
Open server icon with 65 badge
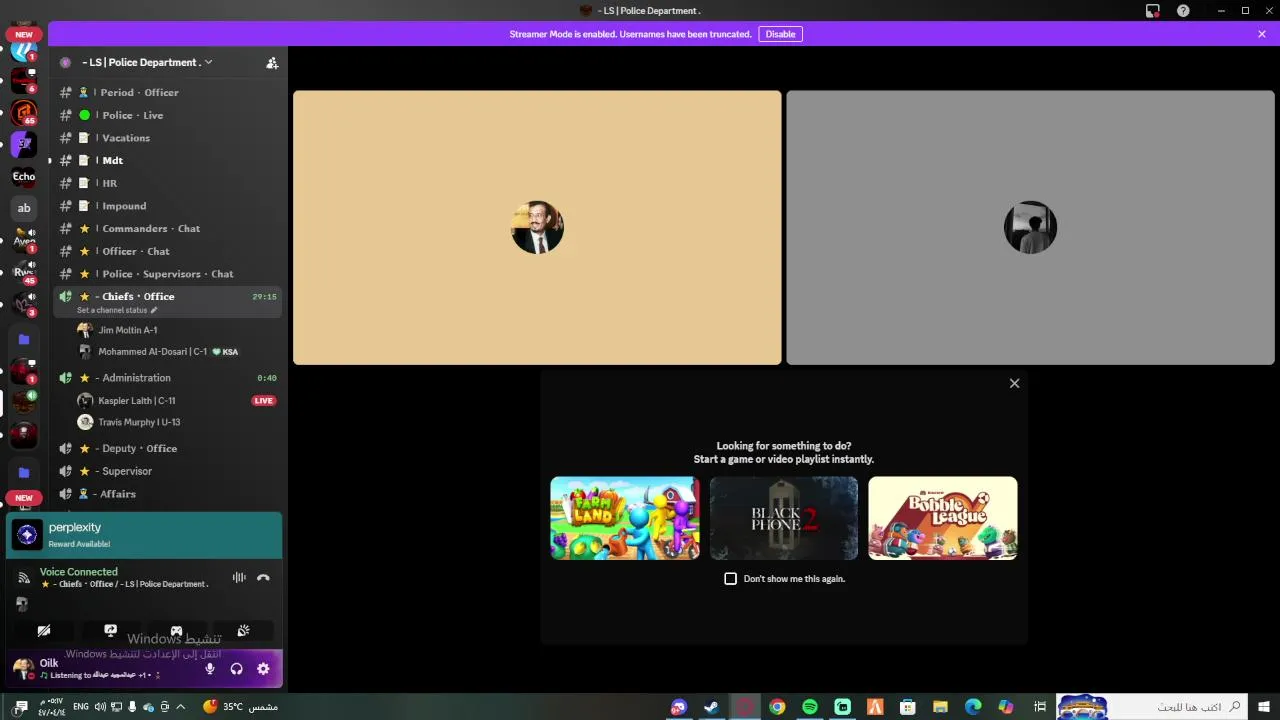[x=24, y=112]
